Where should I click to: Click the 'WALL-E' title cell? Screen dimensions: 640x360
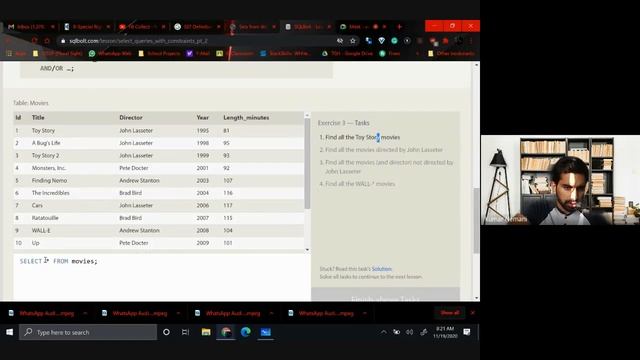pos(41,230)
